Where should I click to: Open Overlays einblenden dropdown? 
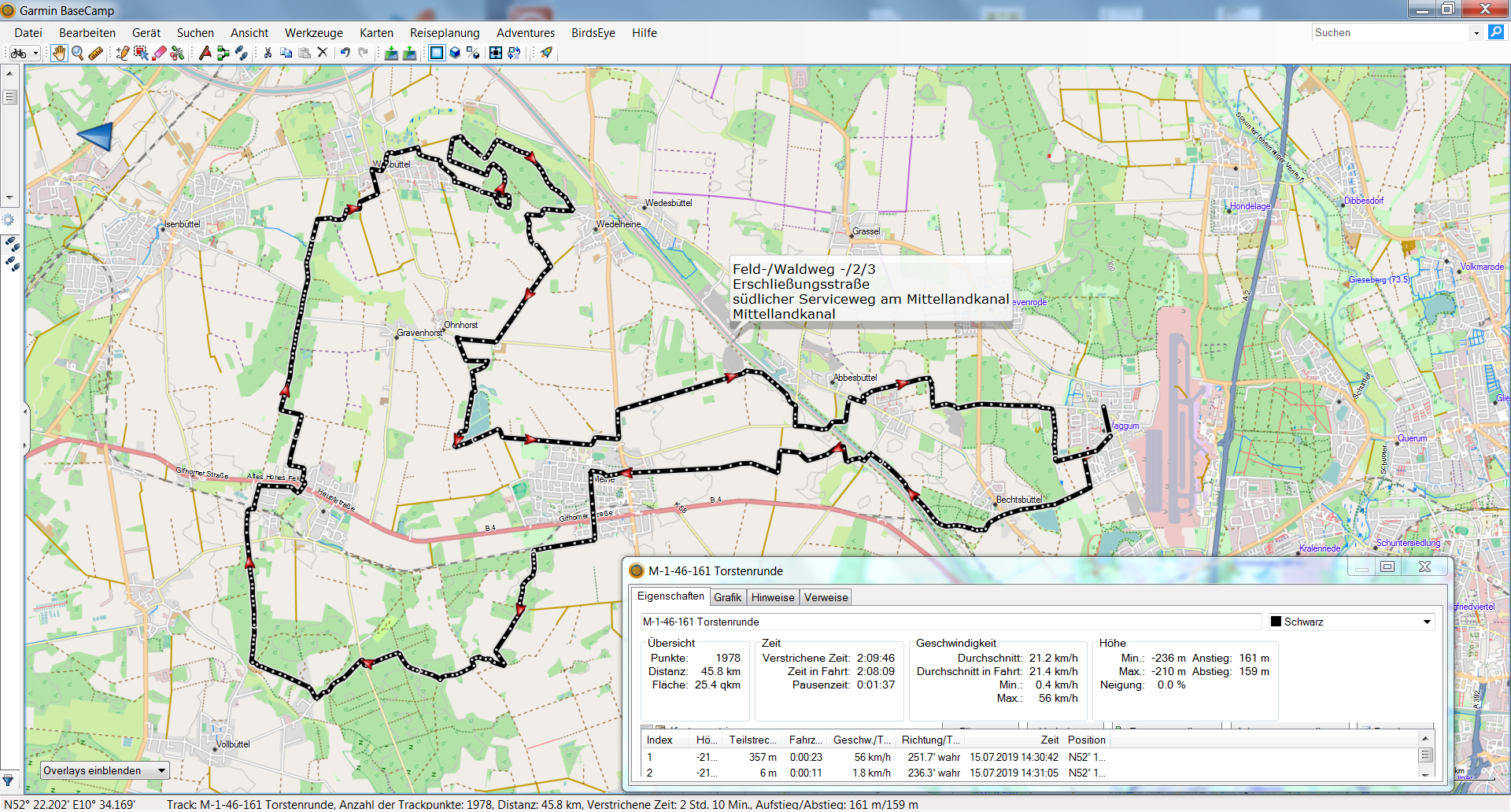105,771
